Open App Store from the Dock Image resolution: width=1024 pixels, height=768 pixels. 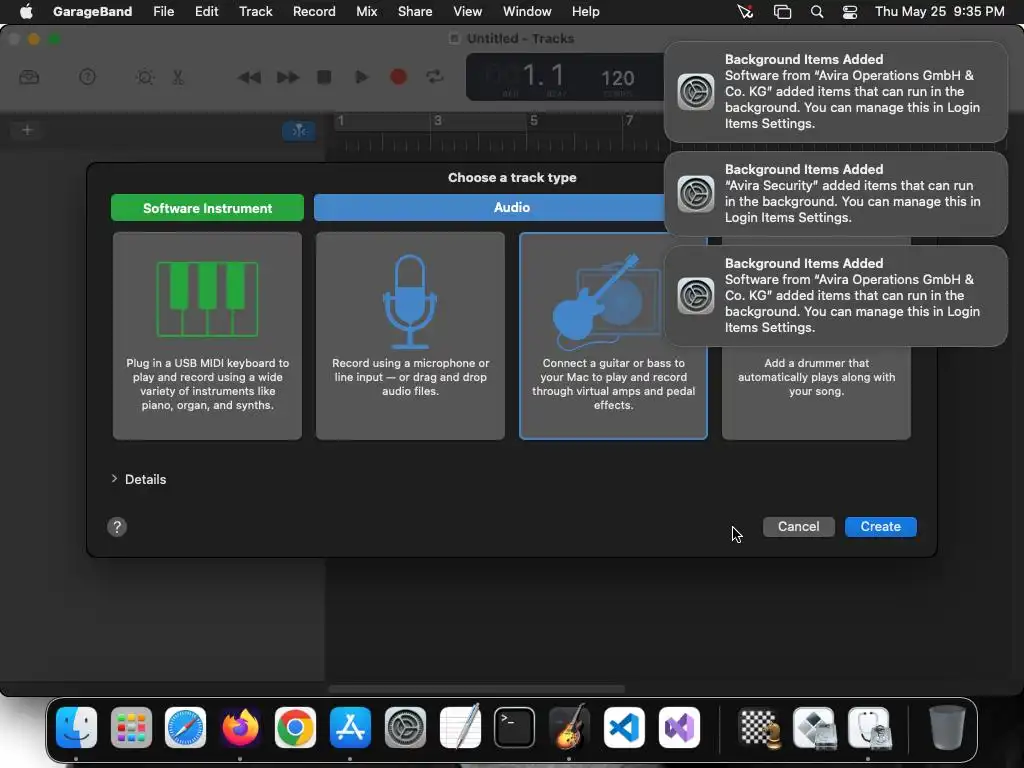pos(350,728)
